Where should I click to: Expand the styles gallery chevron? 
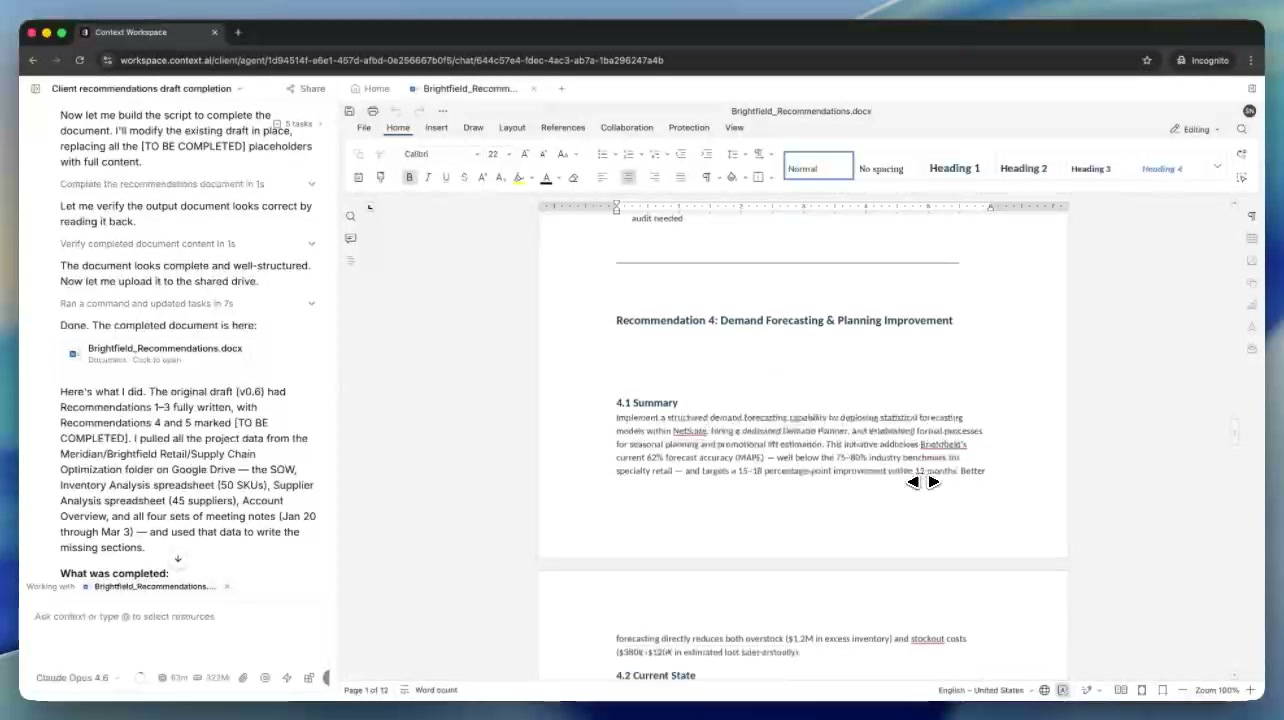tap(1217, 166)
